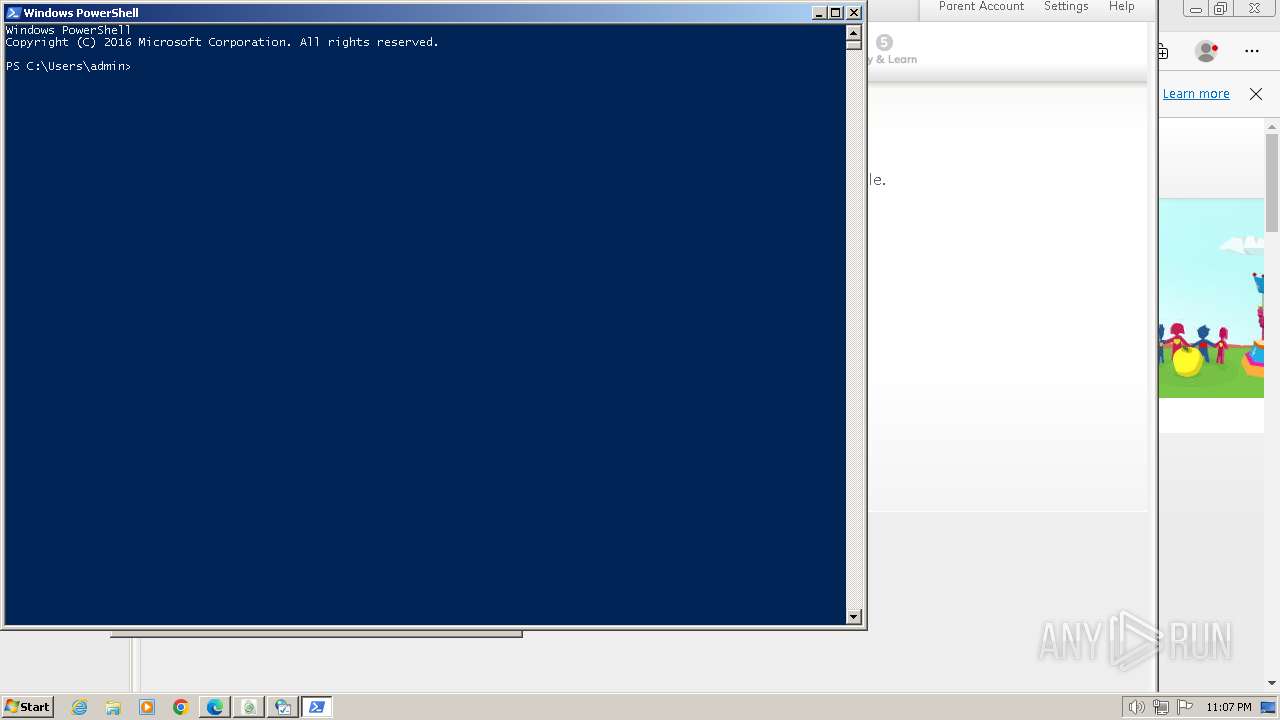Click the colorful cartoon banner in Edge
The height and width of the screenshot is (720, 1280).
1211,298
